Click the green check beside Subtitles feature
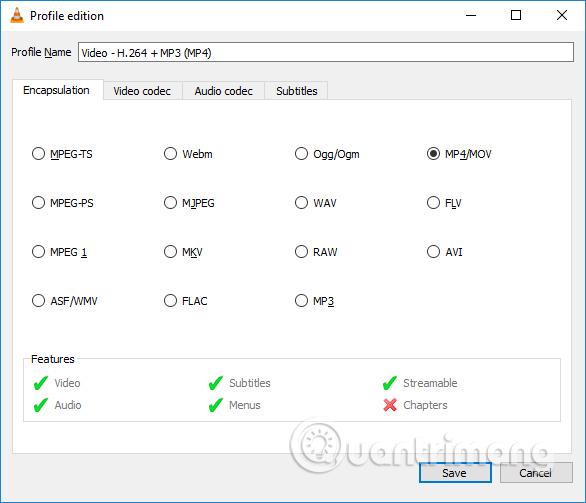This screenshot has height=503, width=586. [x=216, y=383]
